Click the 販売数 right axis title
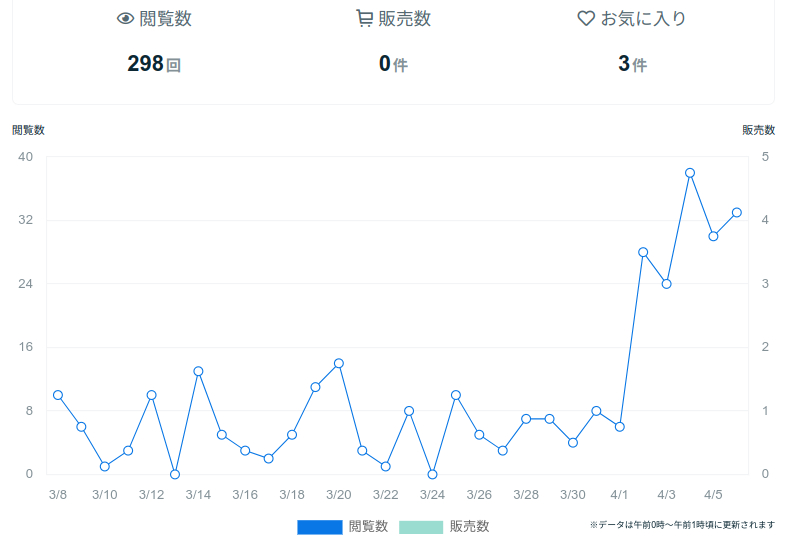 [x=758, y=130]
